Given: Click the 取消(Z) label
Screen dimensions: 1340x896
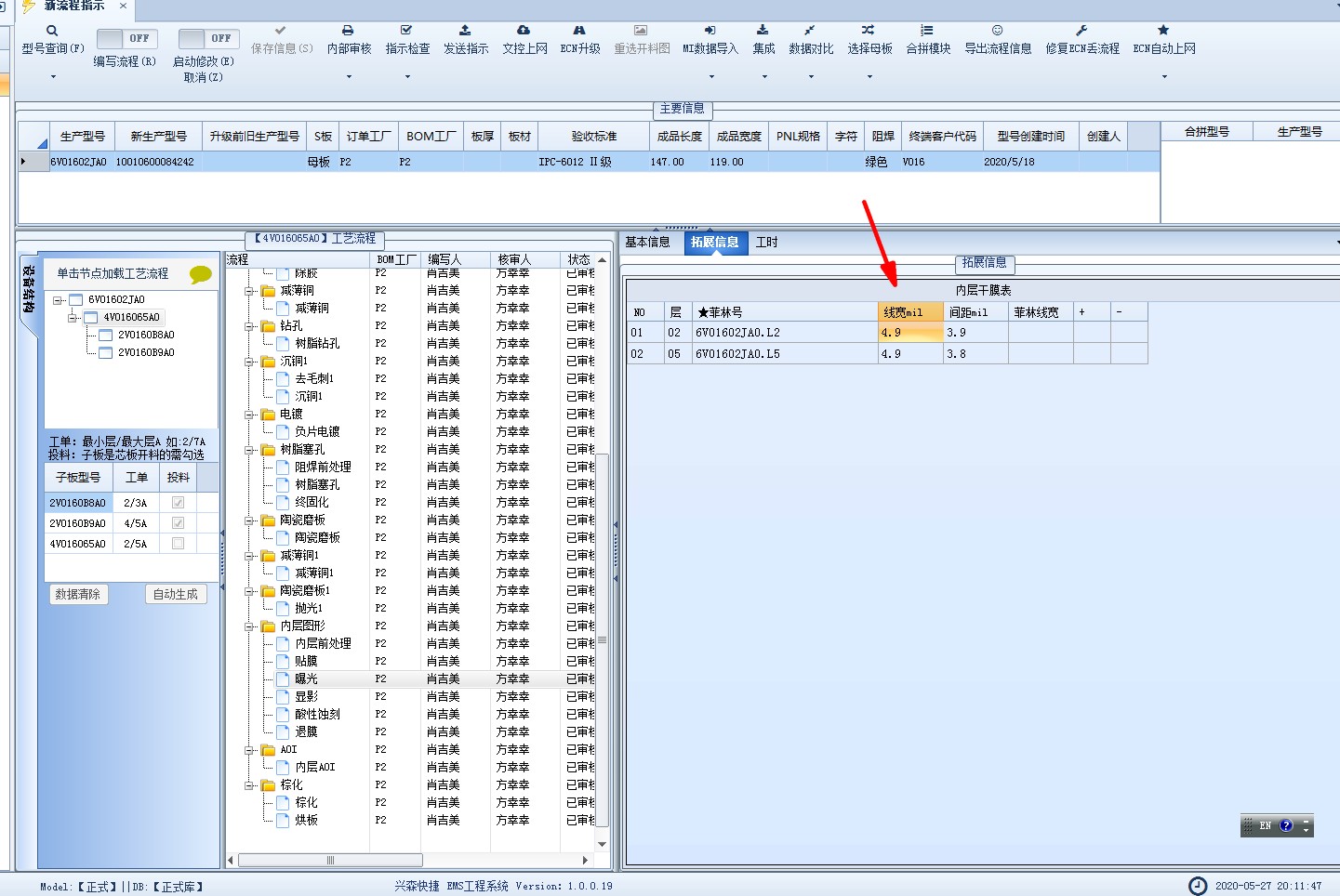Looking at the screenshot, I should pyautogui.click(x=203, y=77).
